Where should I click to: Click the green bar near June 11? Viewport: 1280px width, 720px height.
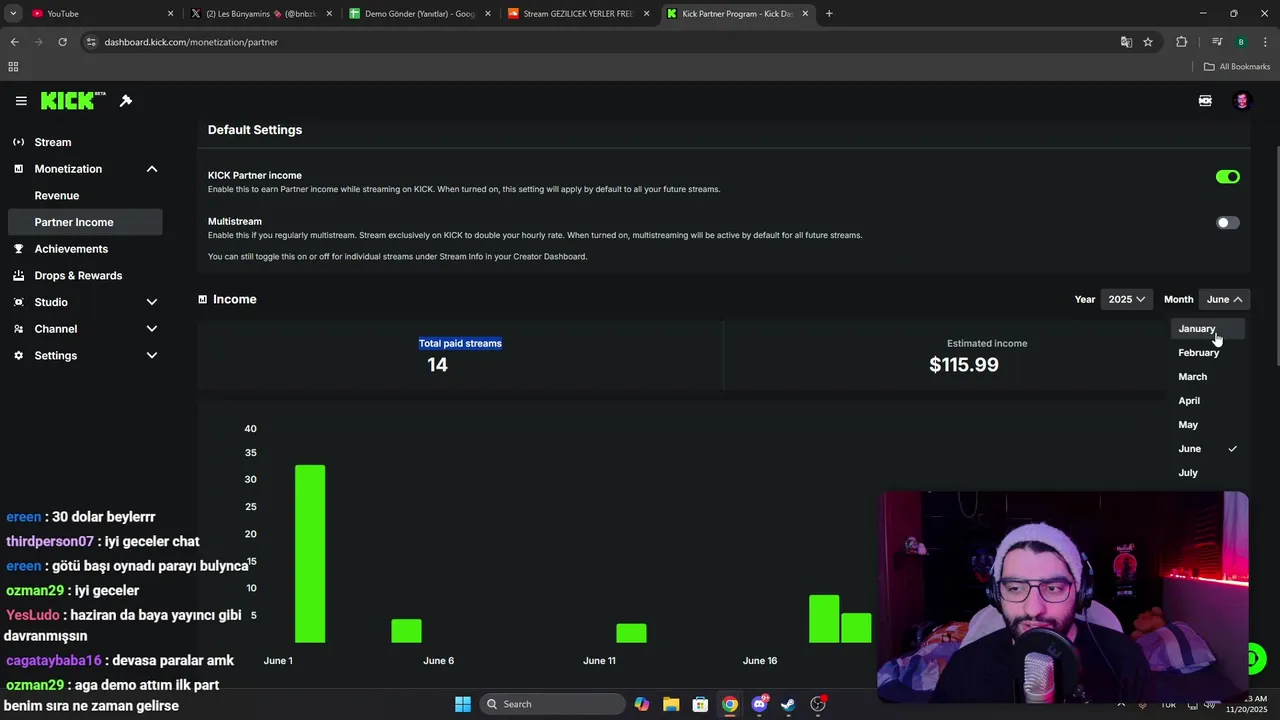click(631, 633)
